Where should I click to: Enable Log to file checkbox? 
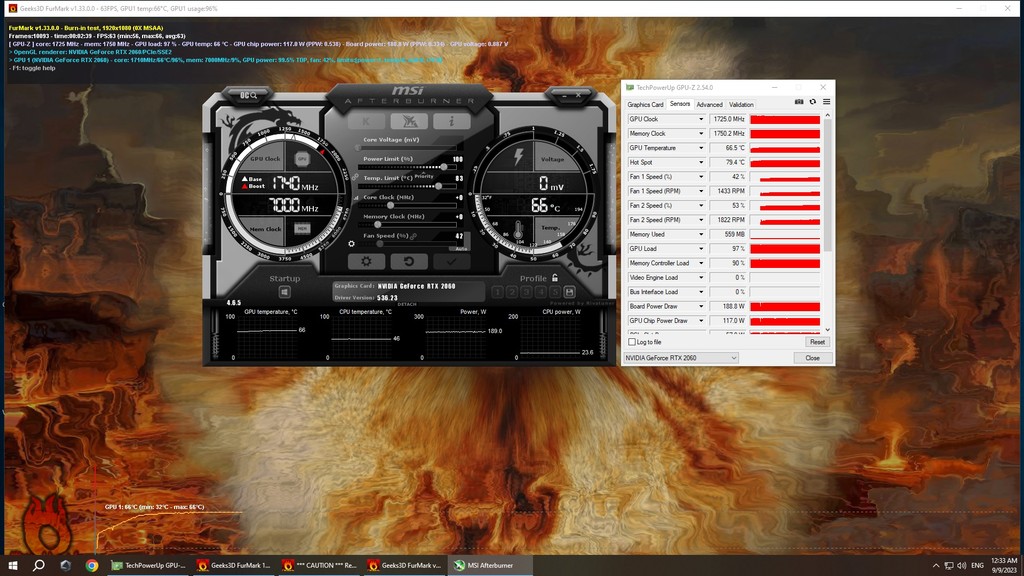[632, 342]
